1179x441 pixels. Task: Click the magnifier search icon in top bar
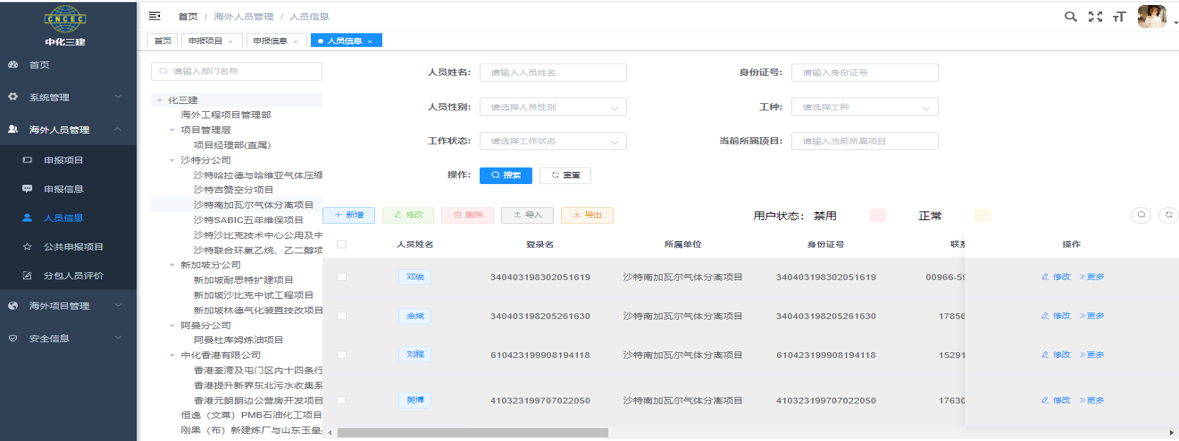click(1070, 16)
